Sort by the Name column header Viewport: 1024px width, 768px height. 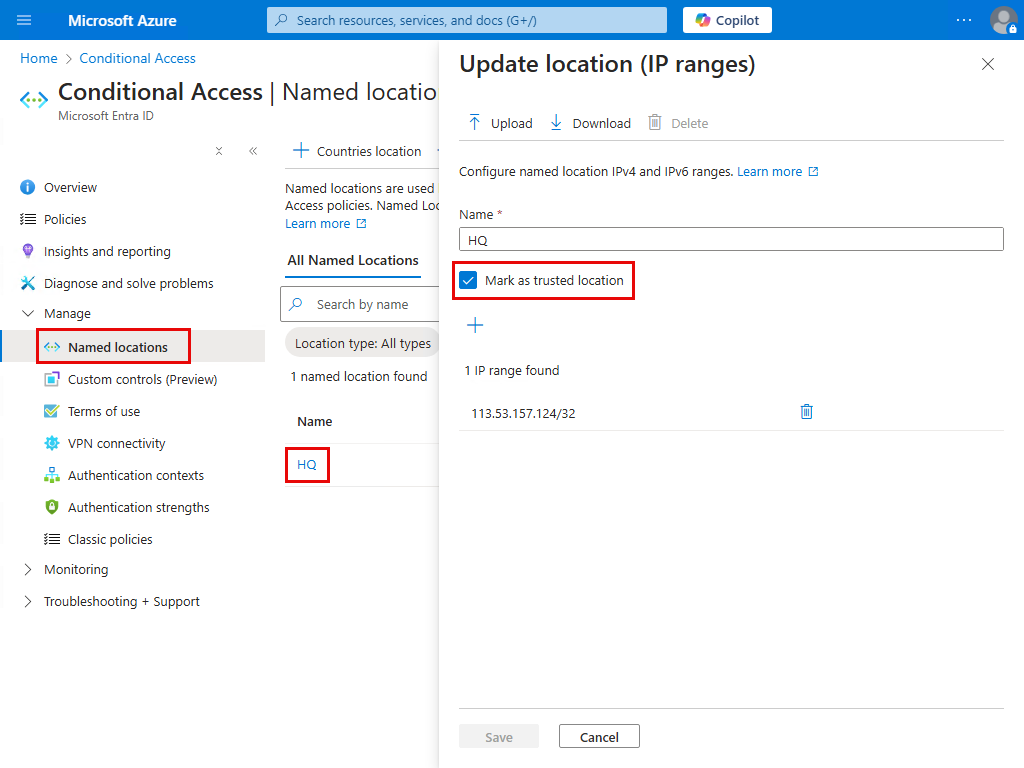point(315,421)
